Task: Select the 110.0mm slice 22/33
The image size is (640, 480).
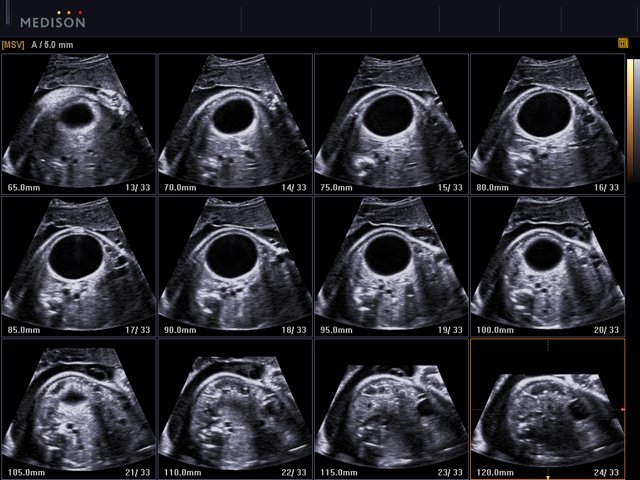Action: point(235,408)
